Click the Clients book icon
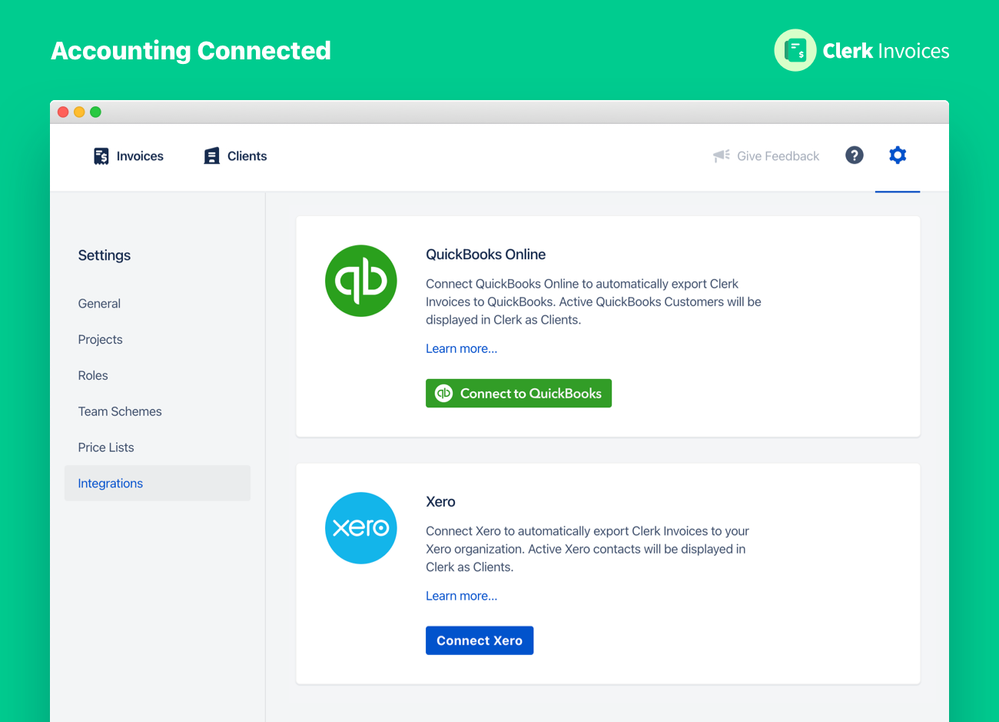The height and width of the screenshot is (722, 999). tap(211, 155)
